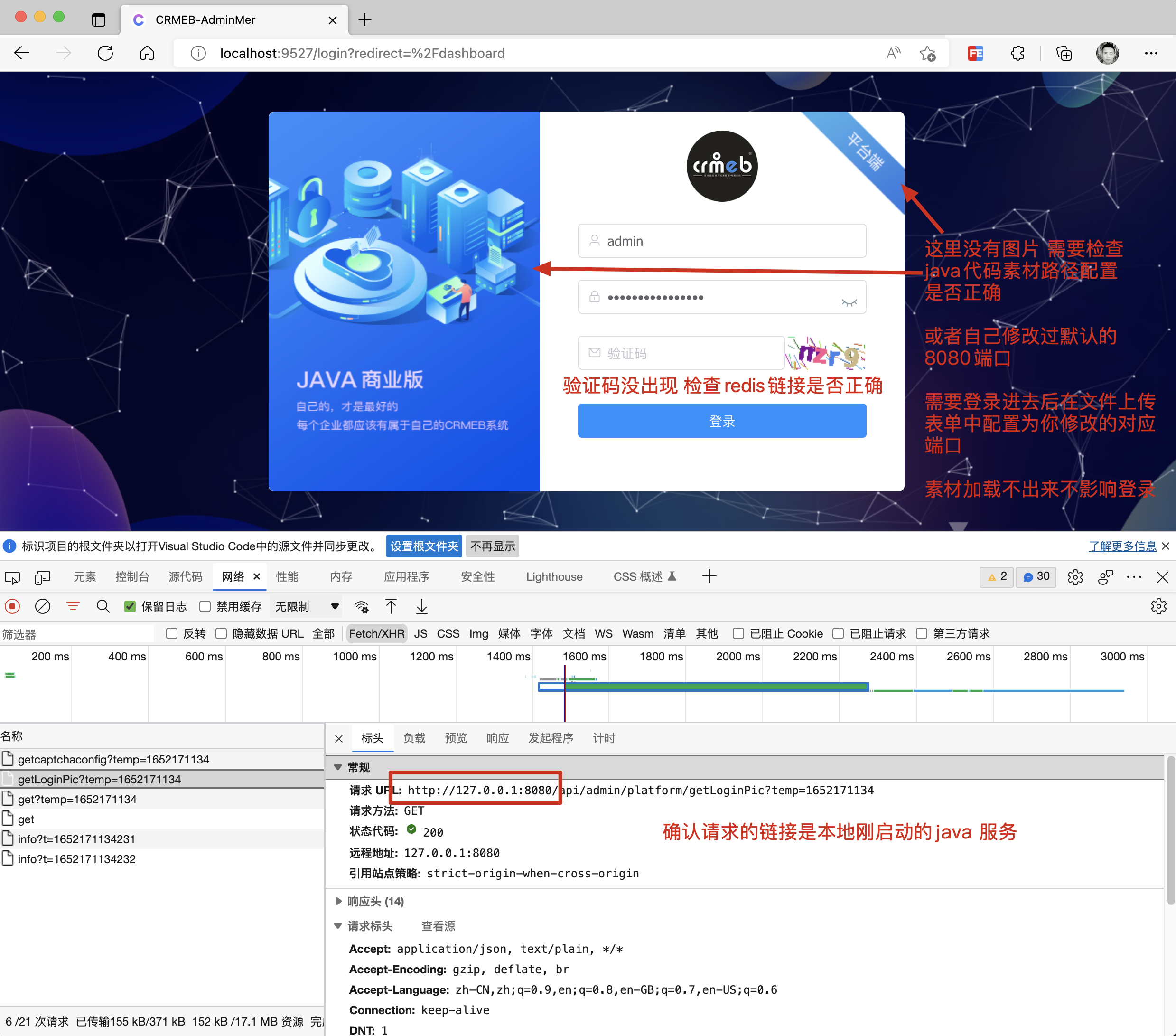Screen dimensions: 1176x1036
Task: Check the 隐藏数据 URL checkbox
Action: [222, 634]
